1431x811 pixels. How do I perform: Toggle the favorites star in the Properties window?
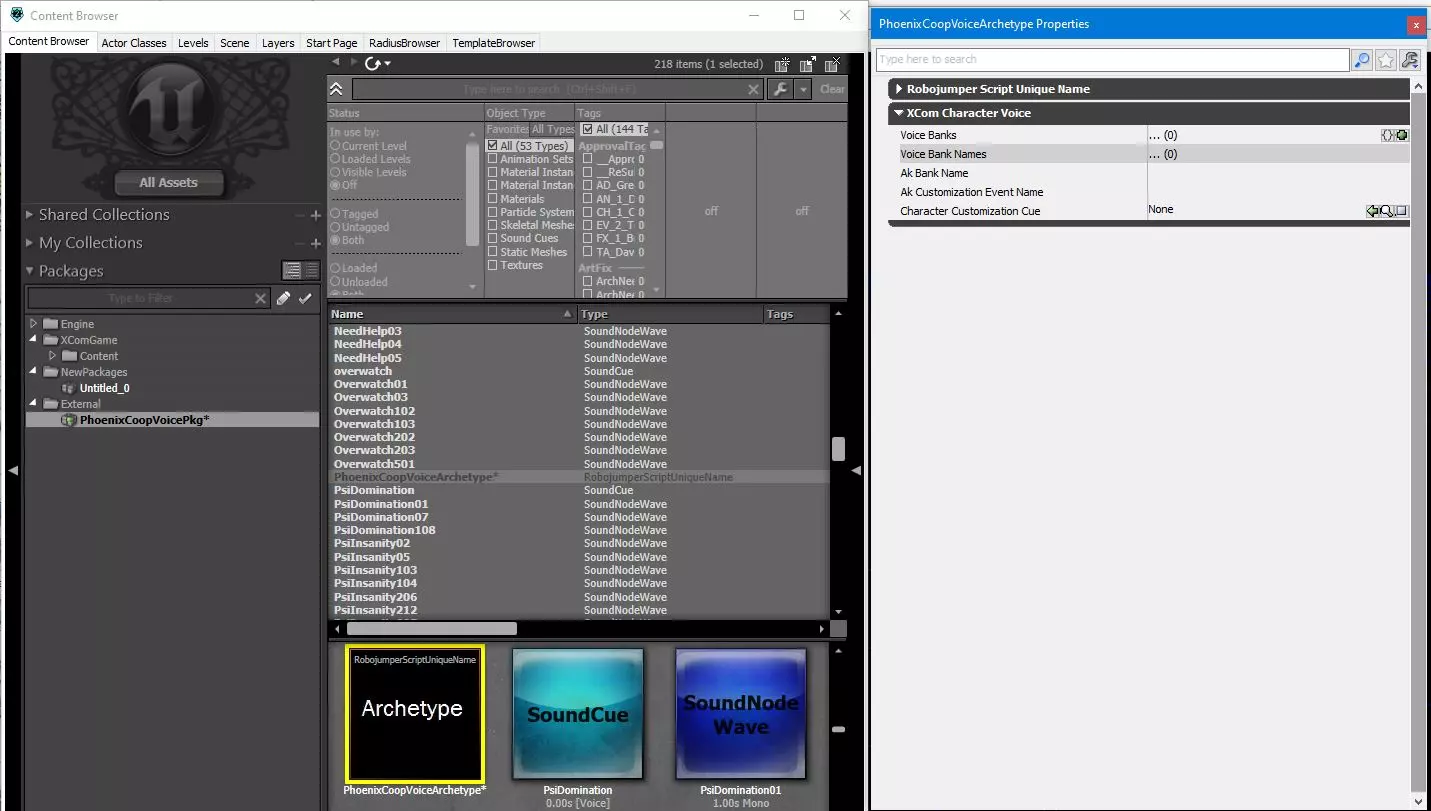click(x=1386, y=60)
